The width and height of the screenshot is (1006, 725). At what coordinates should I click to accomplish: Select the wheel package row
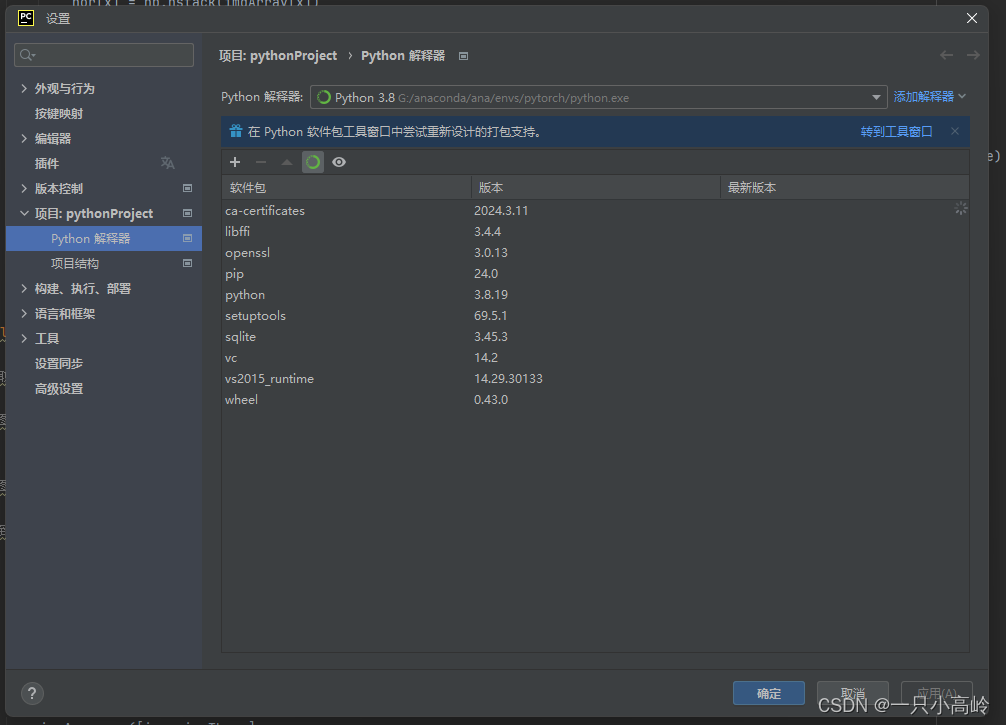pos(595,400)
